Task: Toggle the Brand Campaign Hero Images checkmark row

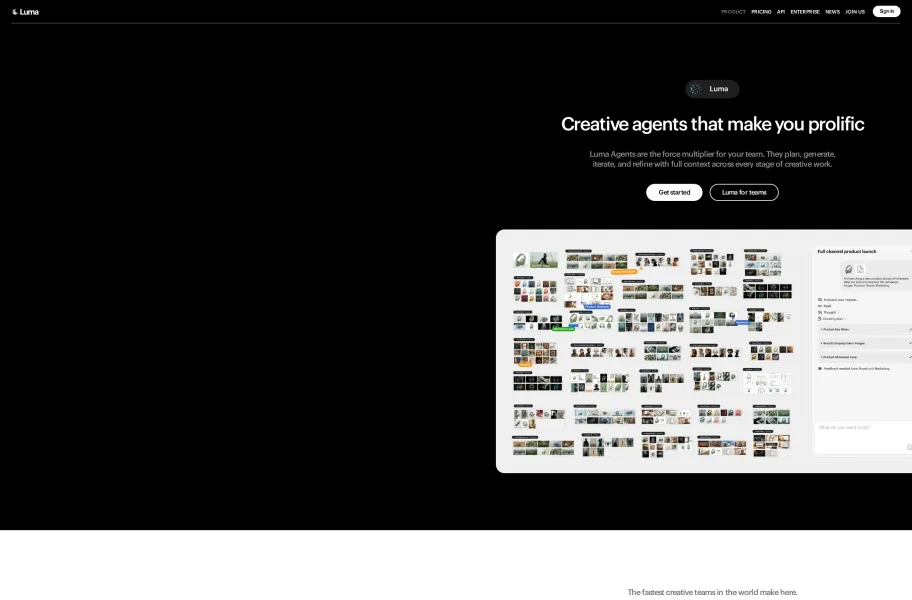Action: click(x=865, y=343)
